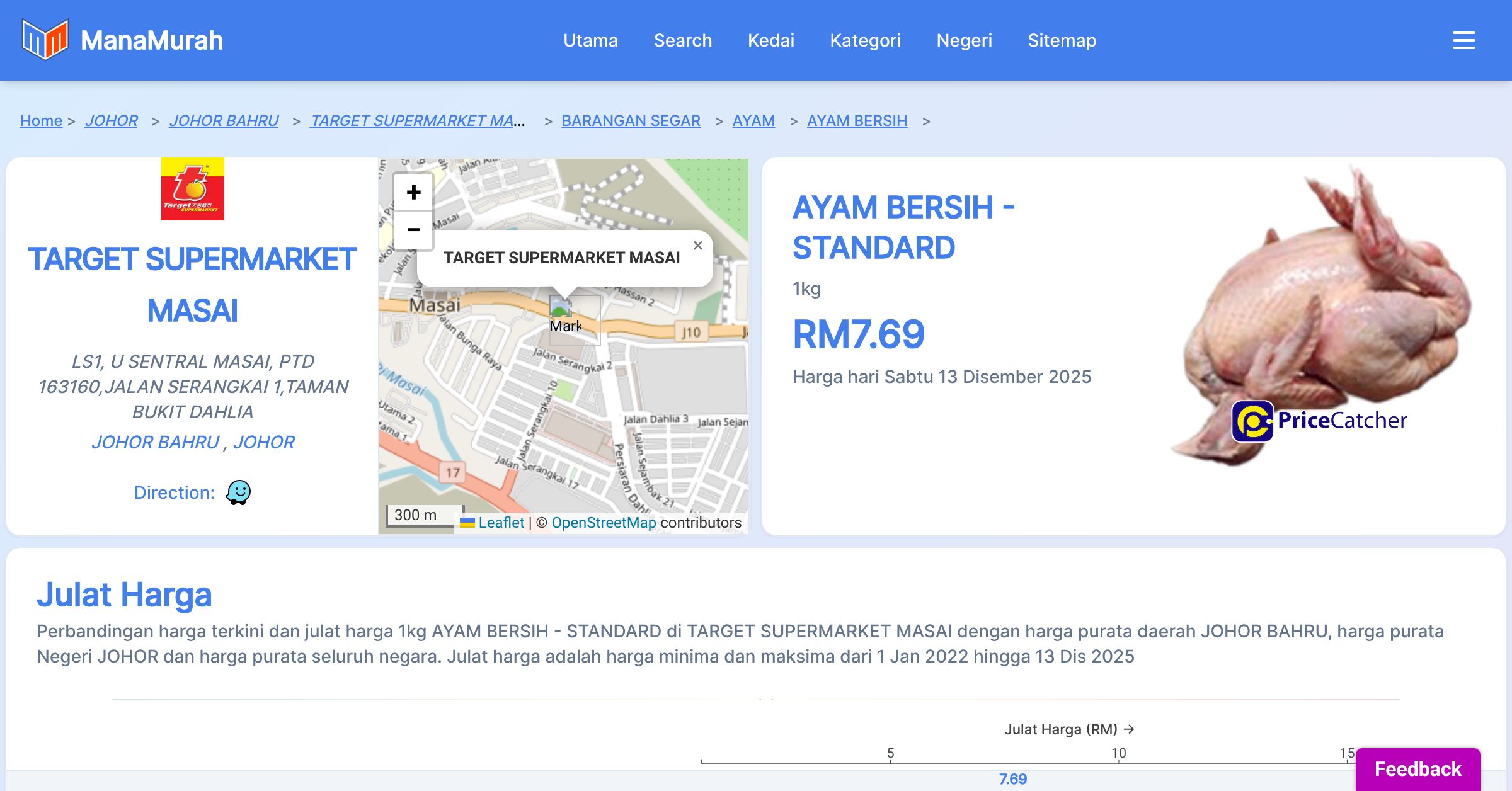Zoom out on the map
Image resolution: width=1512 pixels, height=791 pixels.
click(413, 230)
